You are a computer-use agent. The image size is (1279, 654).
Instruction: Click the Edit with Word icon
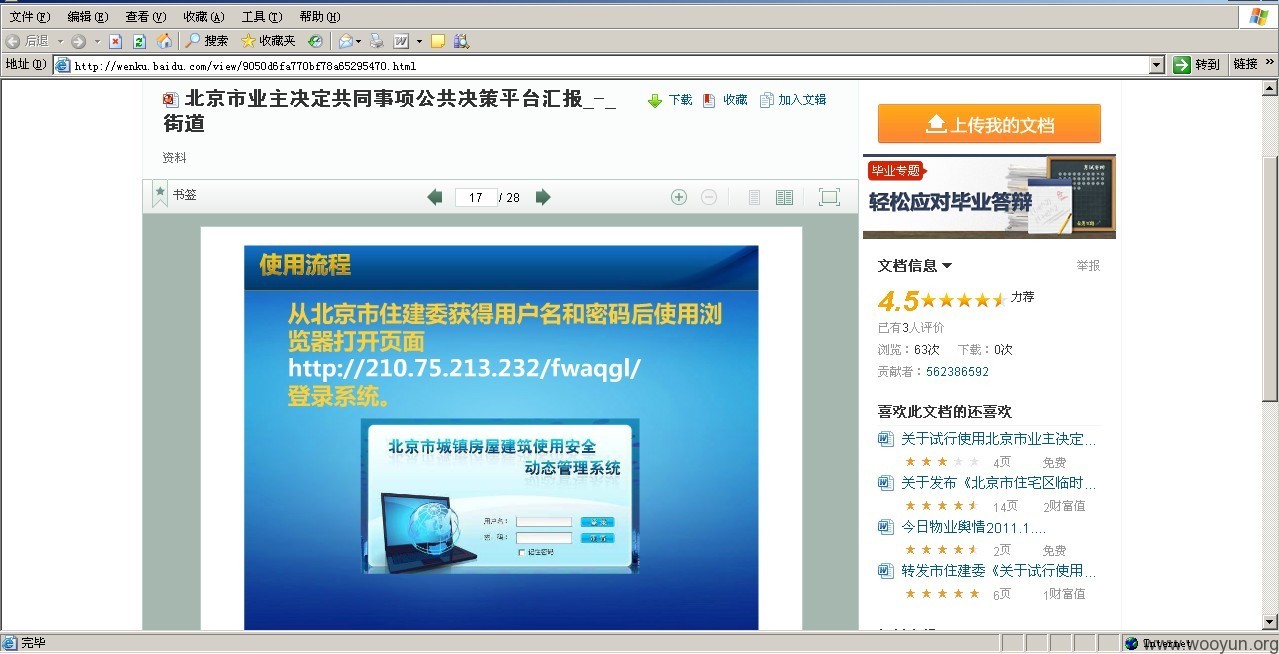click(401, 41)
